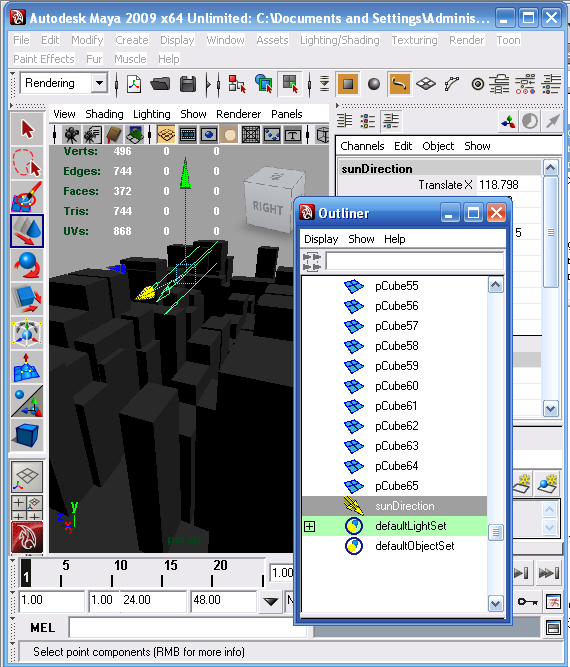Screen dimensions: 570x667
Task: Click Outliner scroll down arrow
Action: 496,604
